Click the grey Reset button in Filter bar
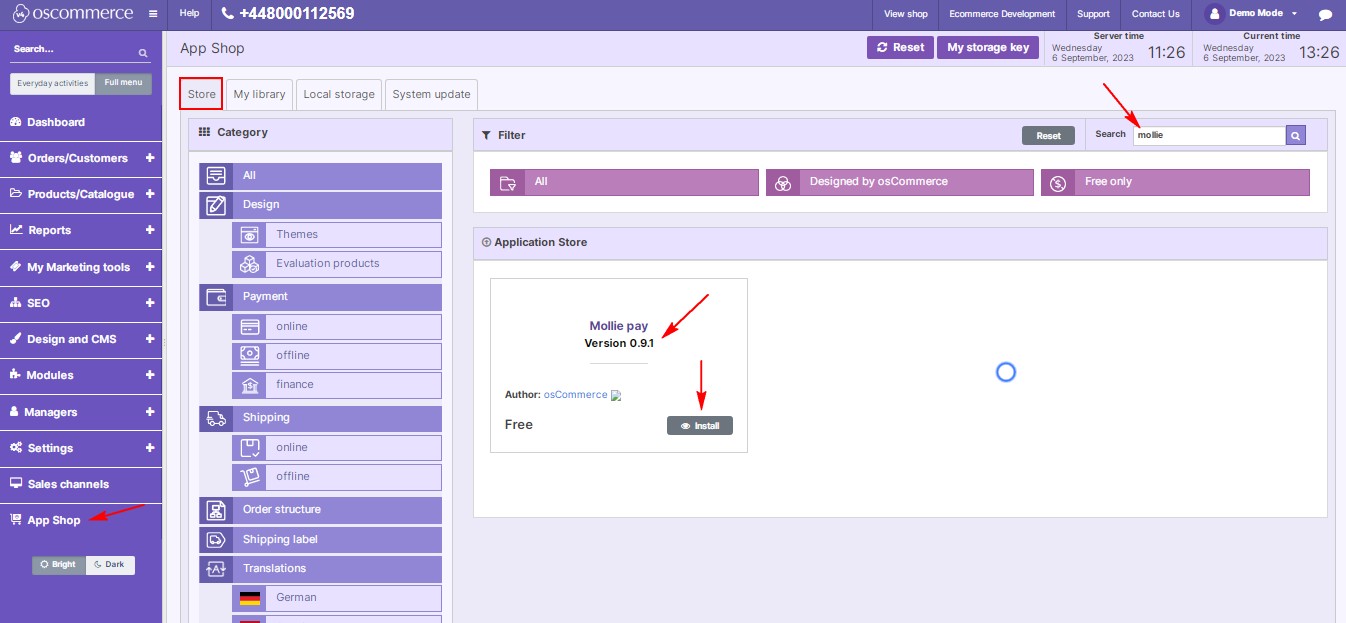This screenshot has width=1346, height=623. [1048, 136]
